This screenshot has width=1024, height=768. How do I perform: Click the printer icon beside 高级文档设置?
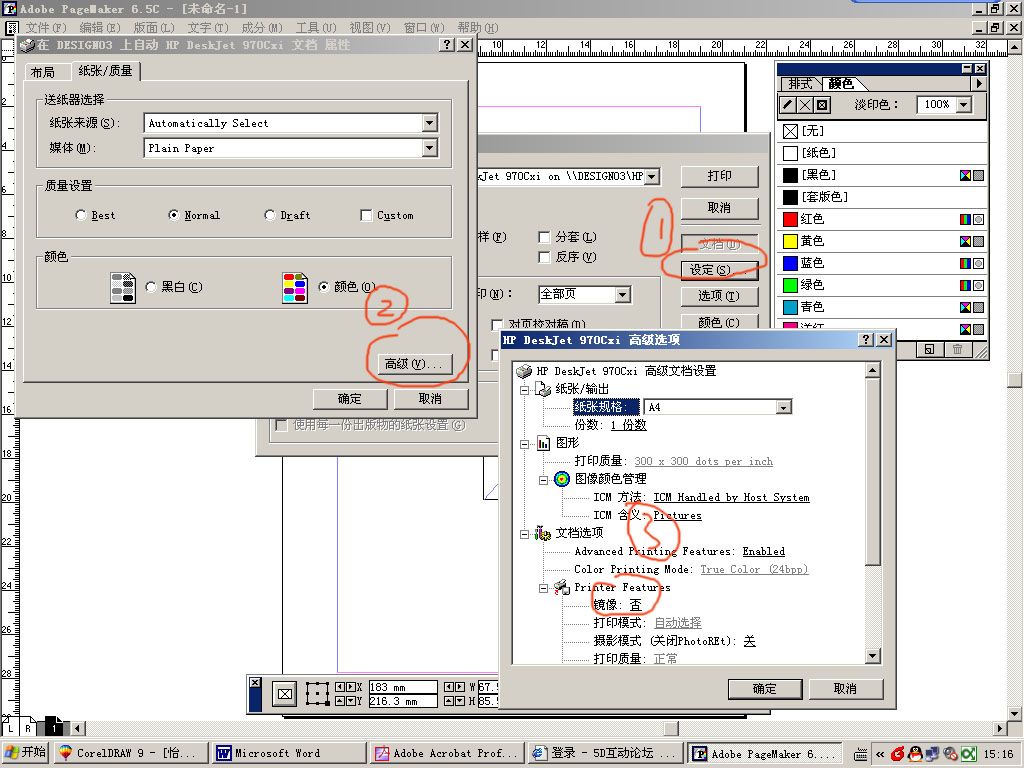click(524, 372)
